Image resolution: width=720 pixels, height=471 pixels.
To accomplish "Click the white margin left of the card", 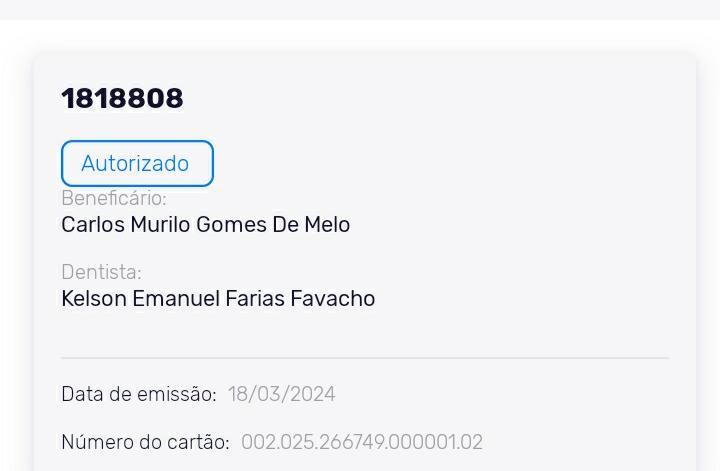I will tap(16, 250).
